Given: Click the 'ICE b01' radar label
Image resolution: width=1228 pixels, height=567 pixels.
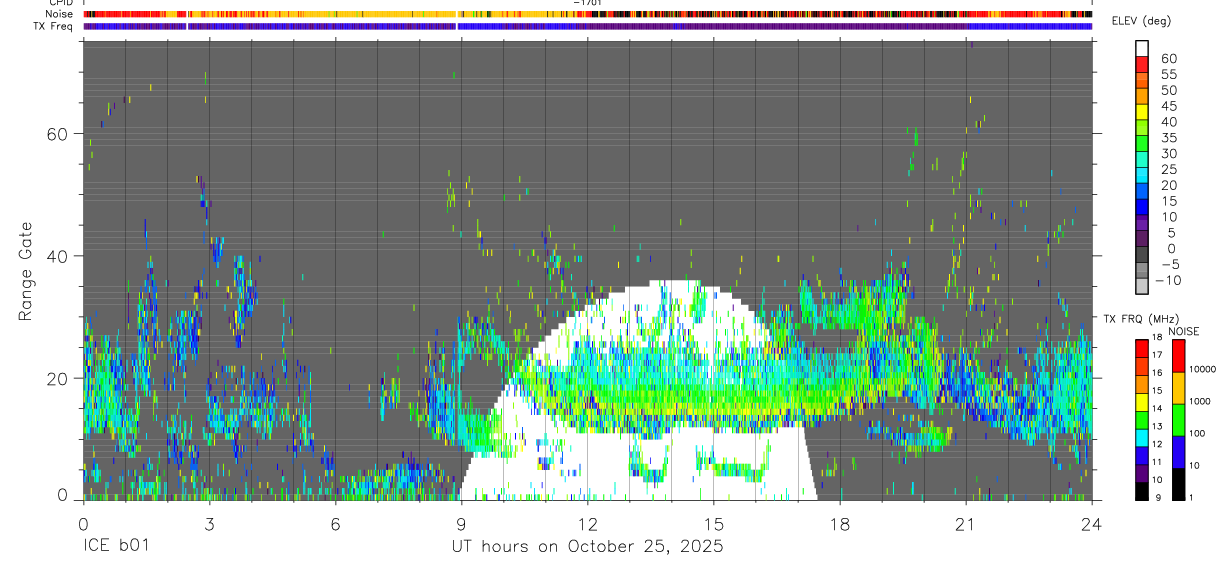Looking at the screenshot, I should (x=116, y=546).
